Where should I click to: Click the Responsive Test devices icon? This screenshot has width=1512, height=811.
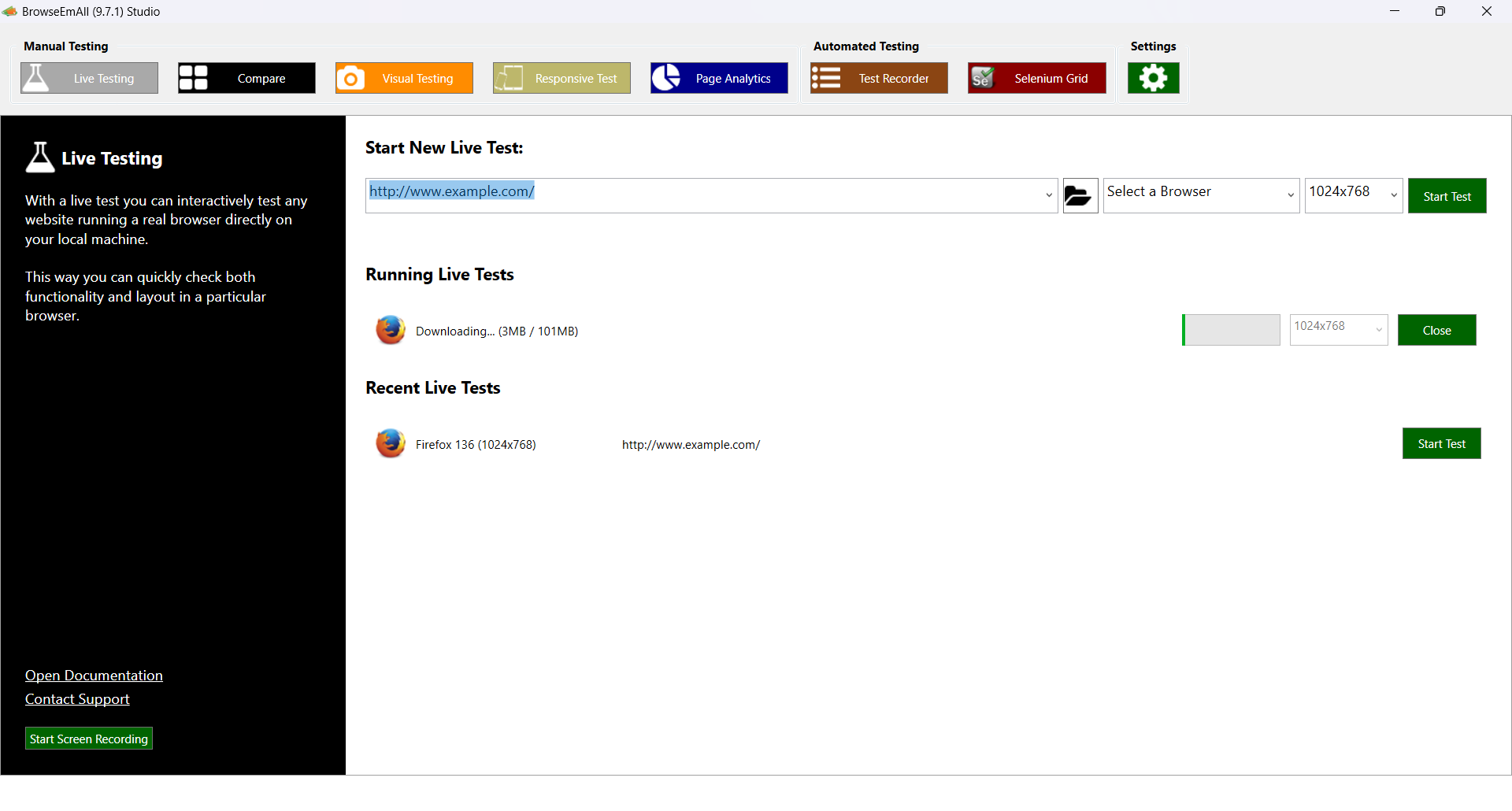coord(509,78)
